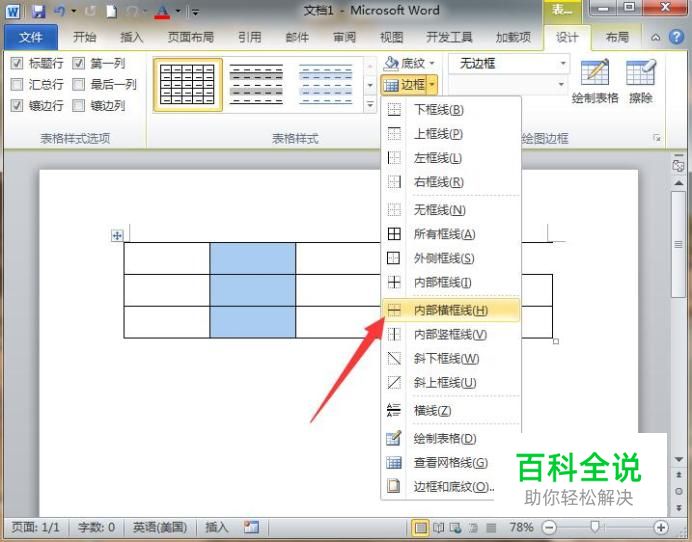Screen dimensions: 692x542
Task: Apply the blue shaded table style thumbnail
Action: point(326,84)
